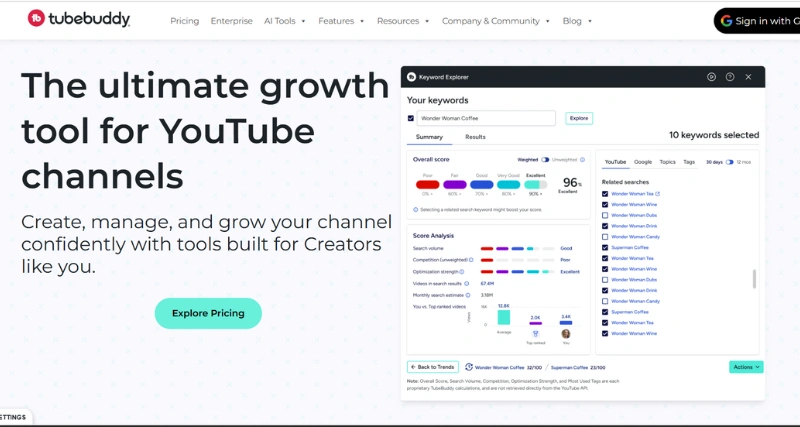Screen dimensions: 800x427
Task: Click the info icon beside Optimization strength
Action: coord(462,272)
